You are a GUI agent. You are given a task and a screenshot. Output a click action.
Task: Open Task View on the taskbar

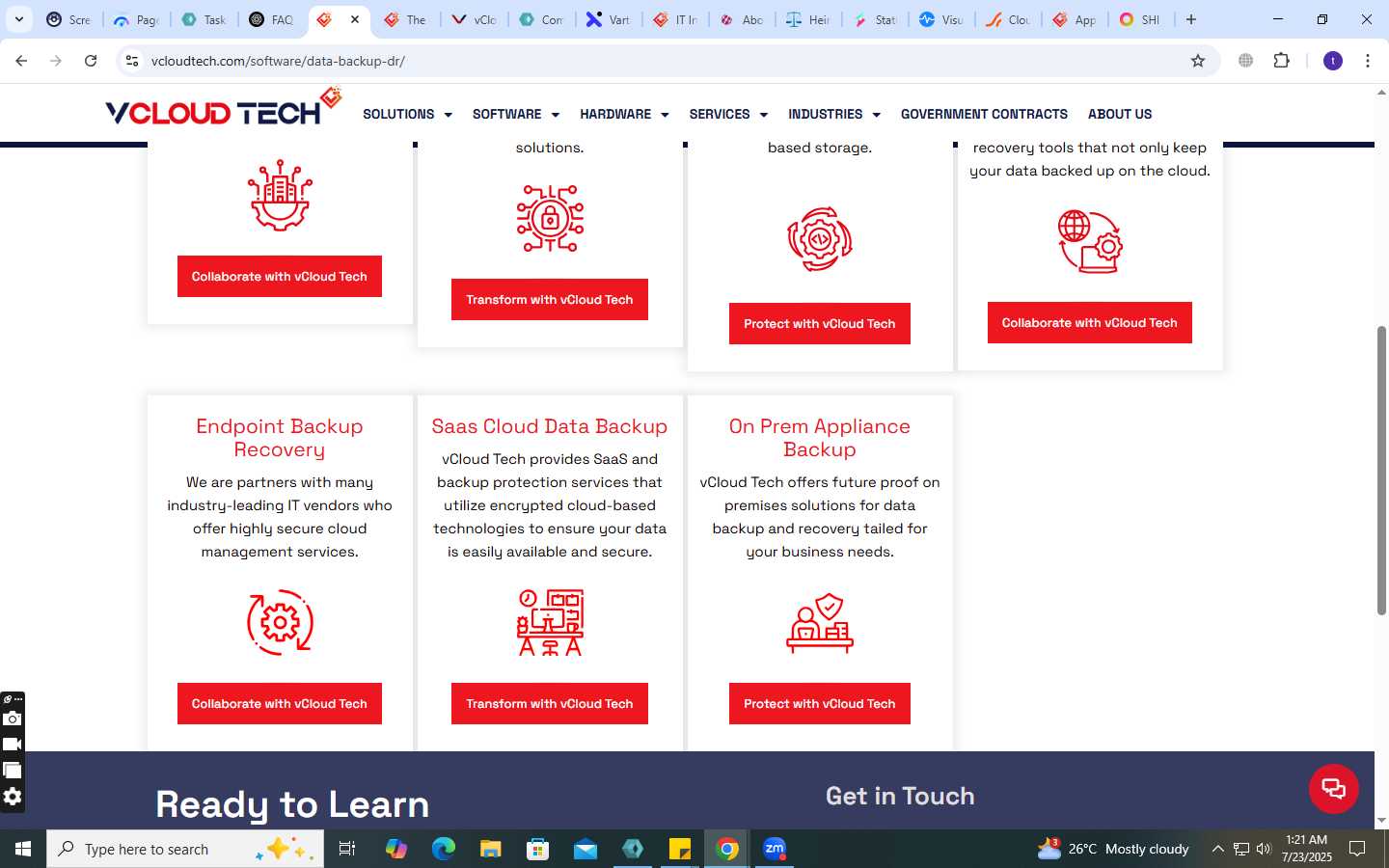click(347, 849)
